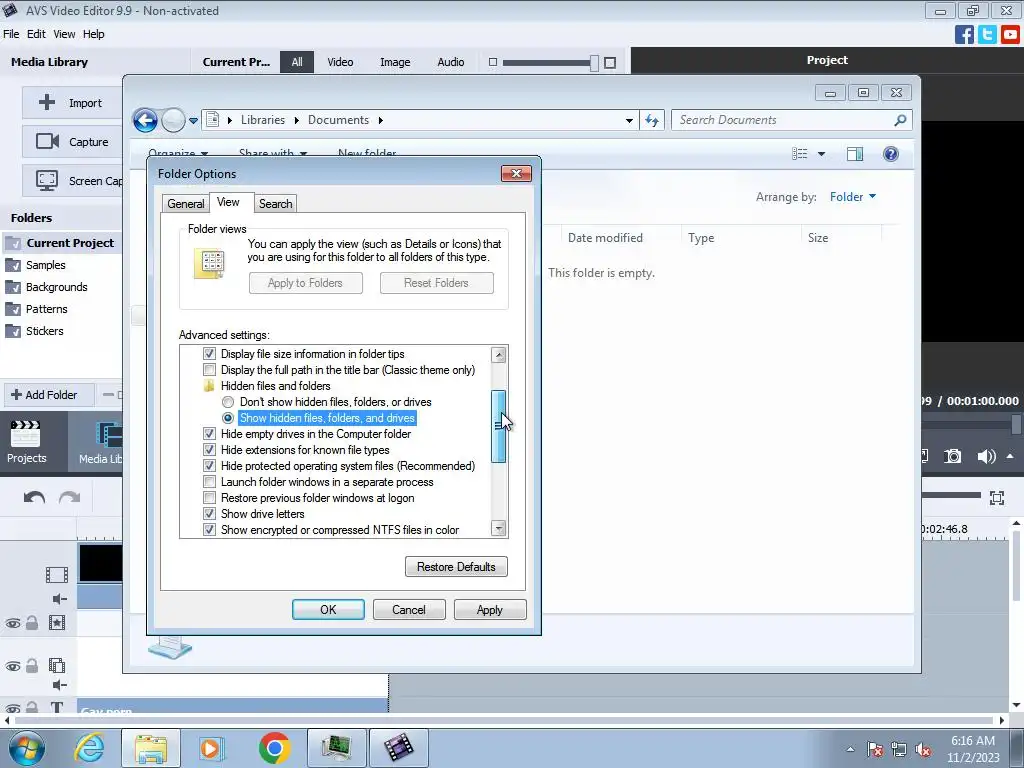Take a snapshot with camera icon
This screenshot has width=1024, height=768.
[x=953, y=456]
